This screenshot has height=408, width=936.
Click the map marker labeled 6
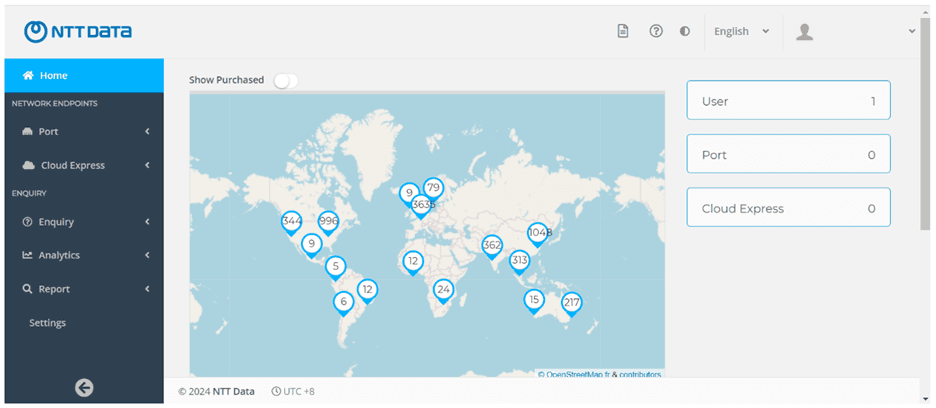(343, 305)
